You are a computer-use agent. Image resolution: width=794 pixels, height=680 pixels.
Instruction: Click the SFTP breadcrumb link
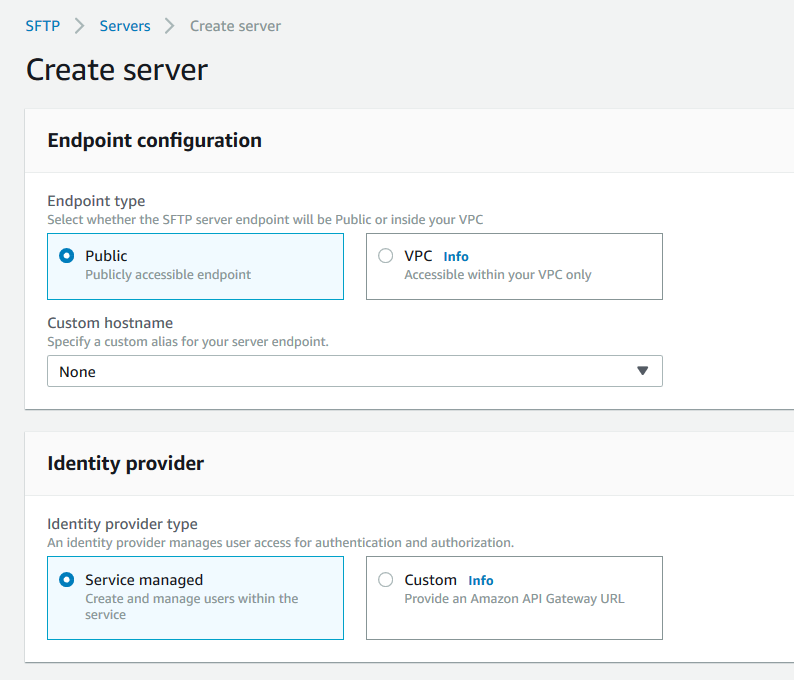43,26
